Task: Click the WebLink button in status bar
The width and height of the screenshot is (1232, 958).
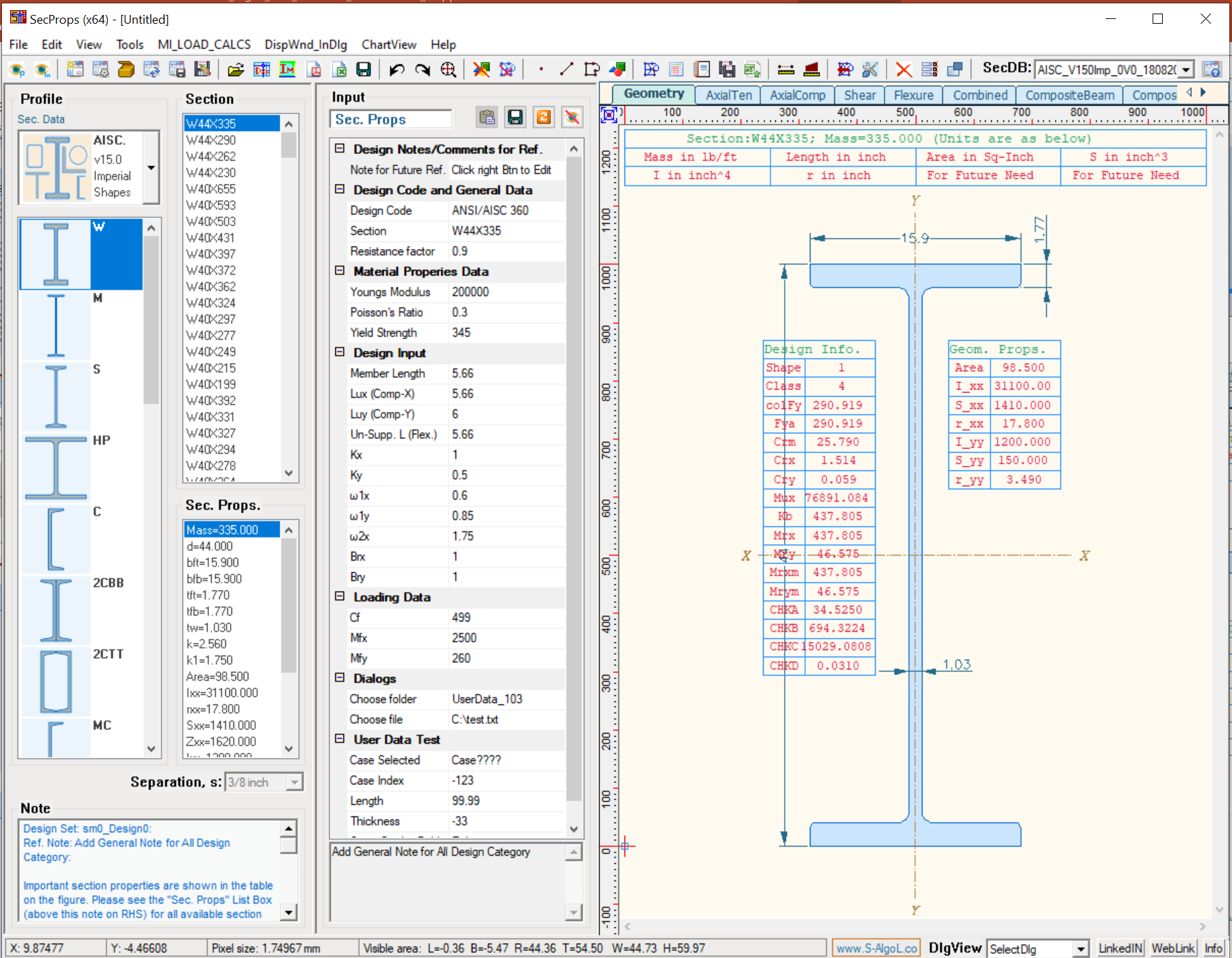Action: pyautogui.click(x=1173, y=949)
